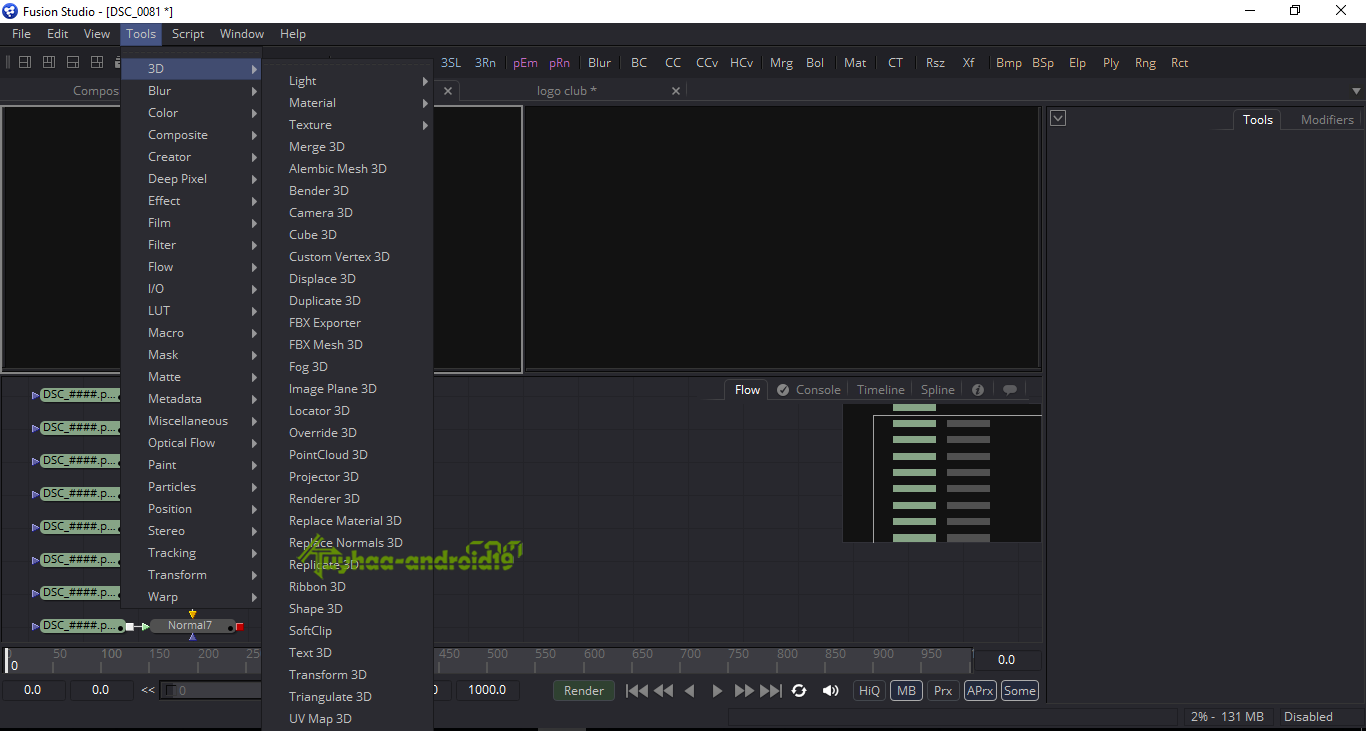The width and height of the screenshot is (1366, 731).
Task: Select Shape 3D menu entry
Action: click(347, 609)
